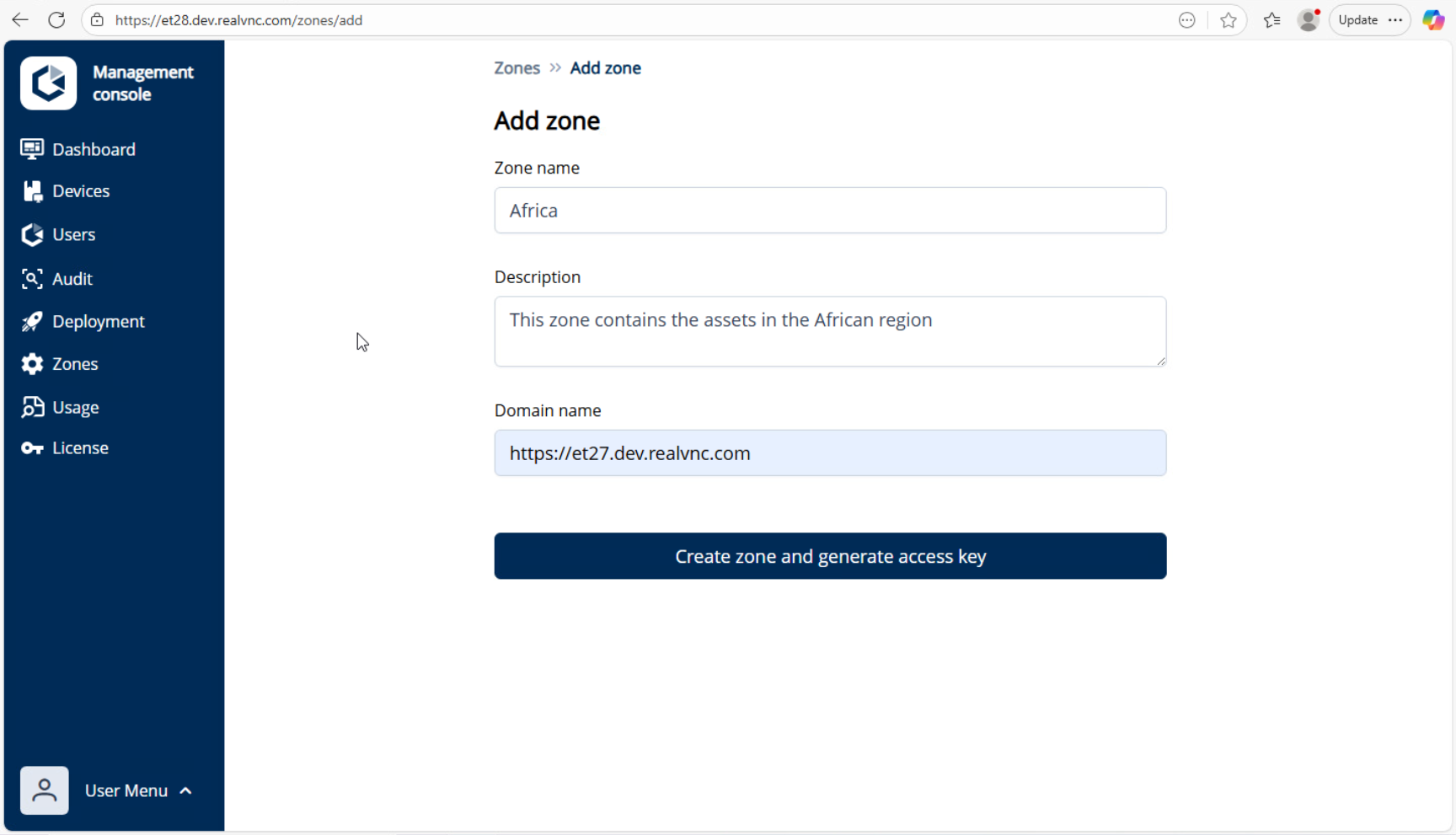The image size is (1456, 835).
Task: Open options next to the Update button
Action: [x=1397, y=19]
